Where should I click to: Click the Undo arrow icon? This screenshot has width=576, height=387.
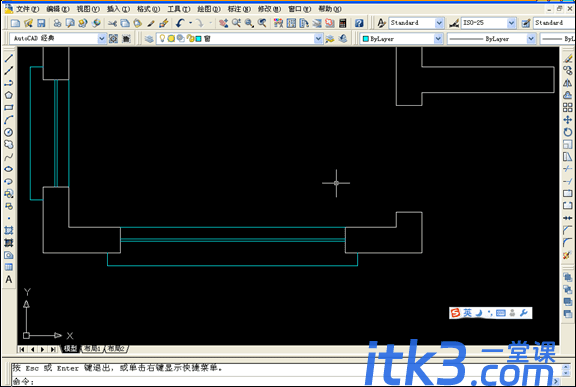(180, 23)
